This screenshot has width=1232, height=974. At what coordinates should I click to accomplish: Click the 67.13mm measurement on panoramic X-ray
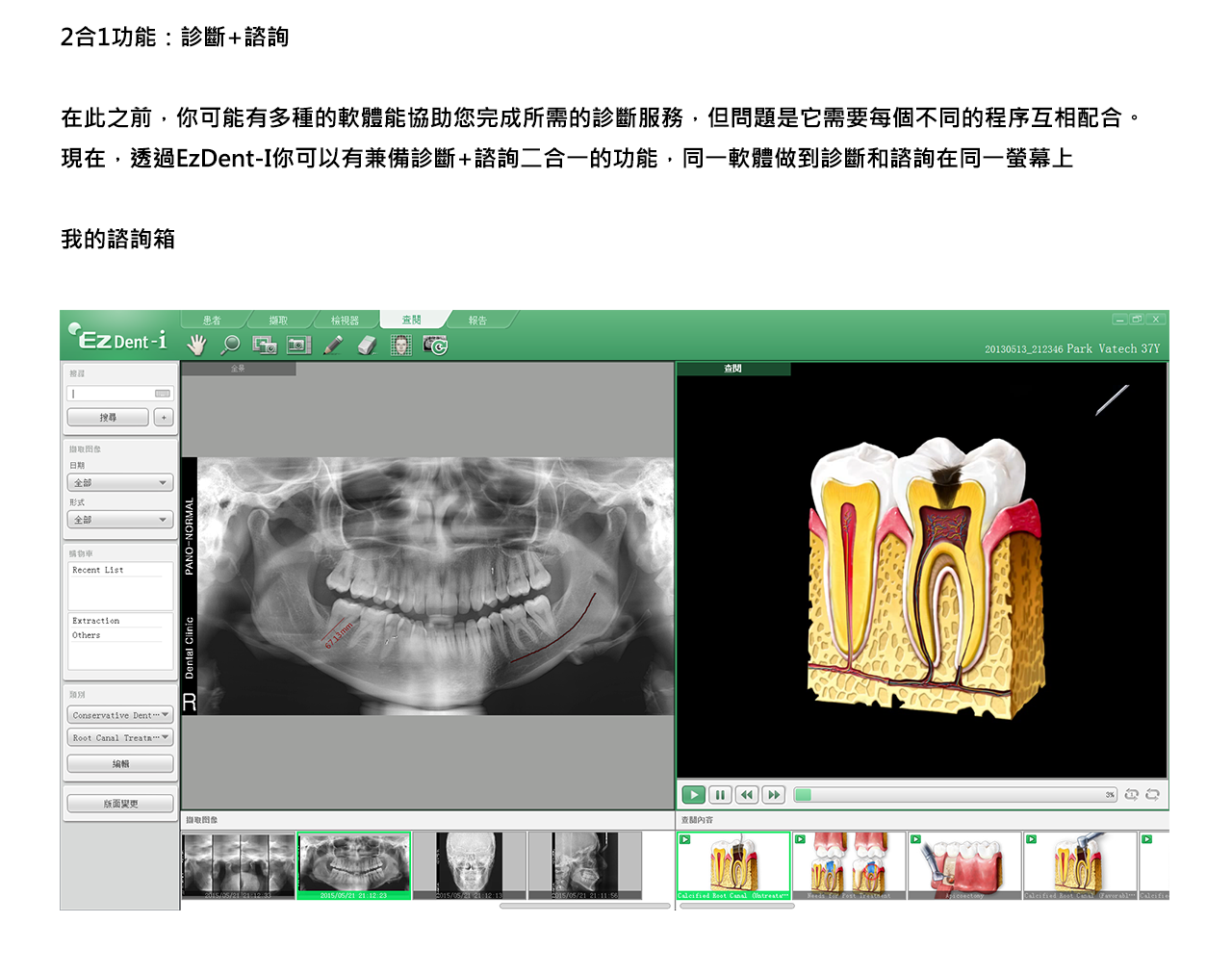pyautogui.click(x=340, y=635)
